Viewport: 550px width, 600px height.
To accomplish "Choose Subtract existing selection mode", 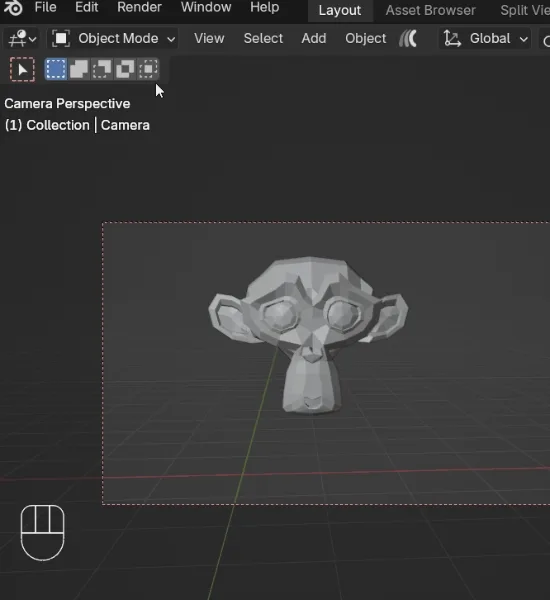I will pos(102,69).
